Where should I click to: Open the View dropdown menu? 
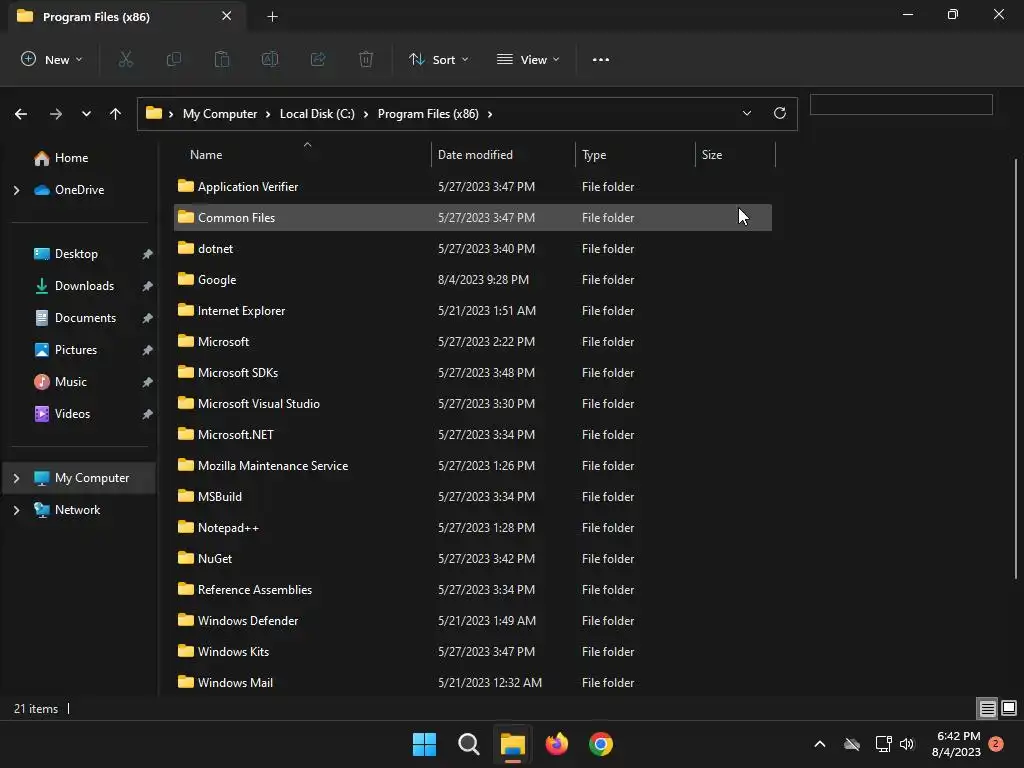[x=528, y=59]
